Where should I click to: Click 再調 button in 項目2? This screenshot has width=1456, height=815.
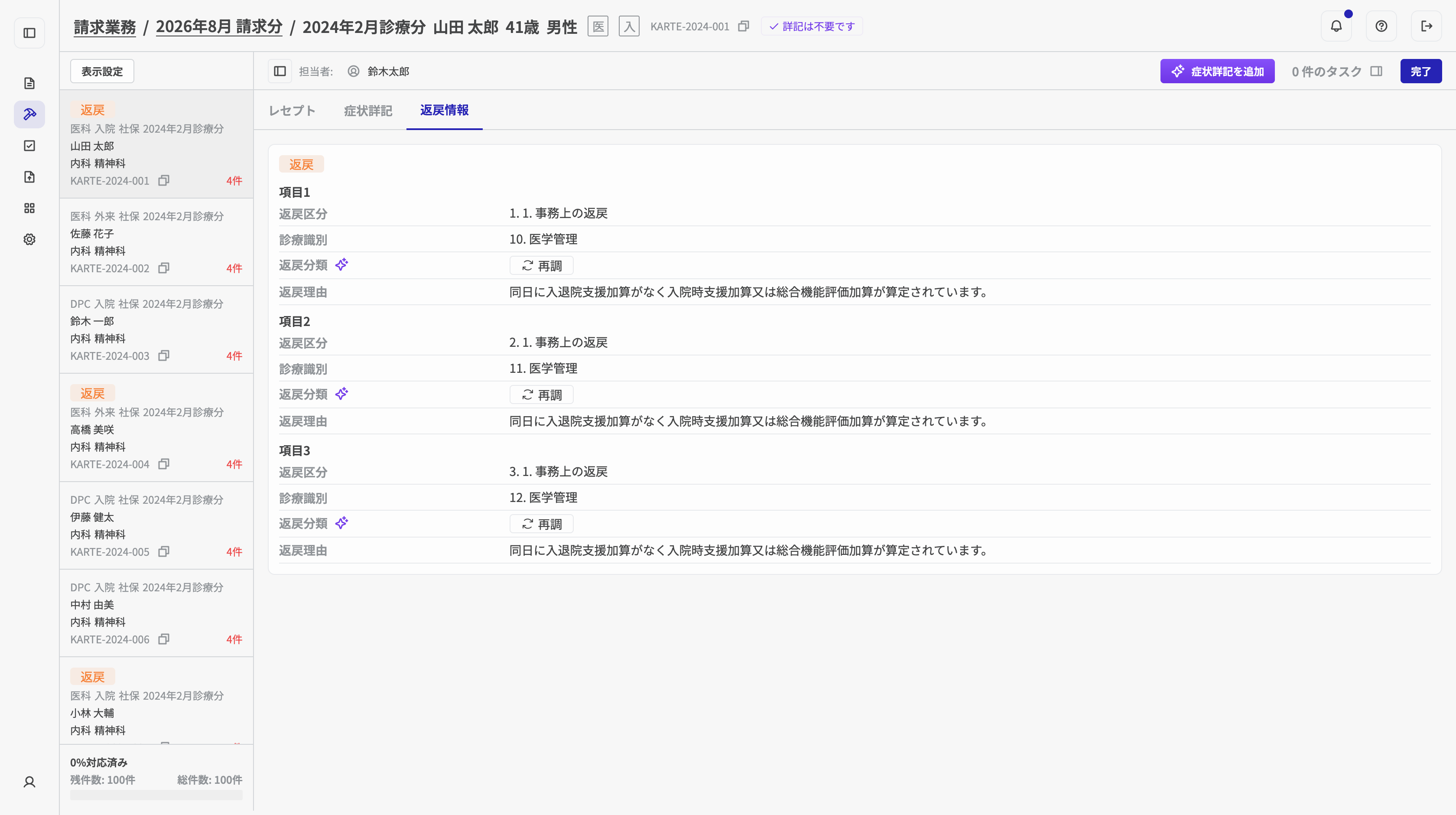pyautogui.click(x=542, y=395)
